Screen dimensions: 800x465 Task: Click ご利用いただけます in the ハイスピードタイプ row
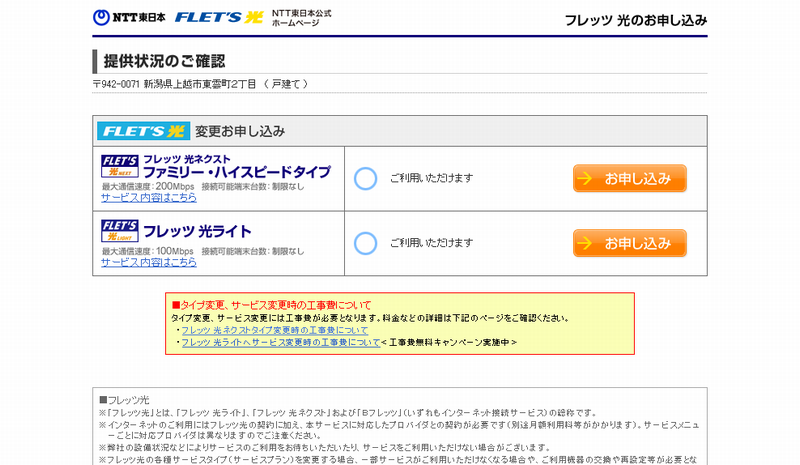432,178
